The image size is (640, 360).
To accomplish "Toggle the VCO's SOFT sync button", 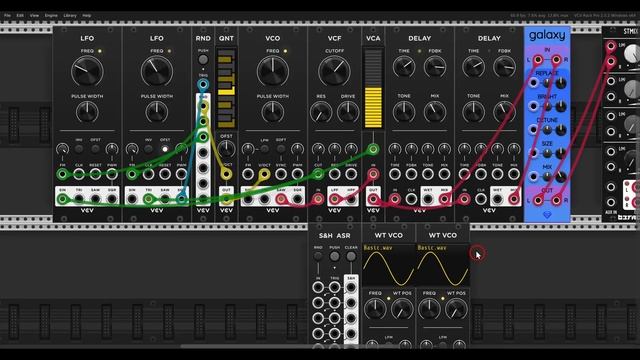I will (x=281, y=149).
